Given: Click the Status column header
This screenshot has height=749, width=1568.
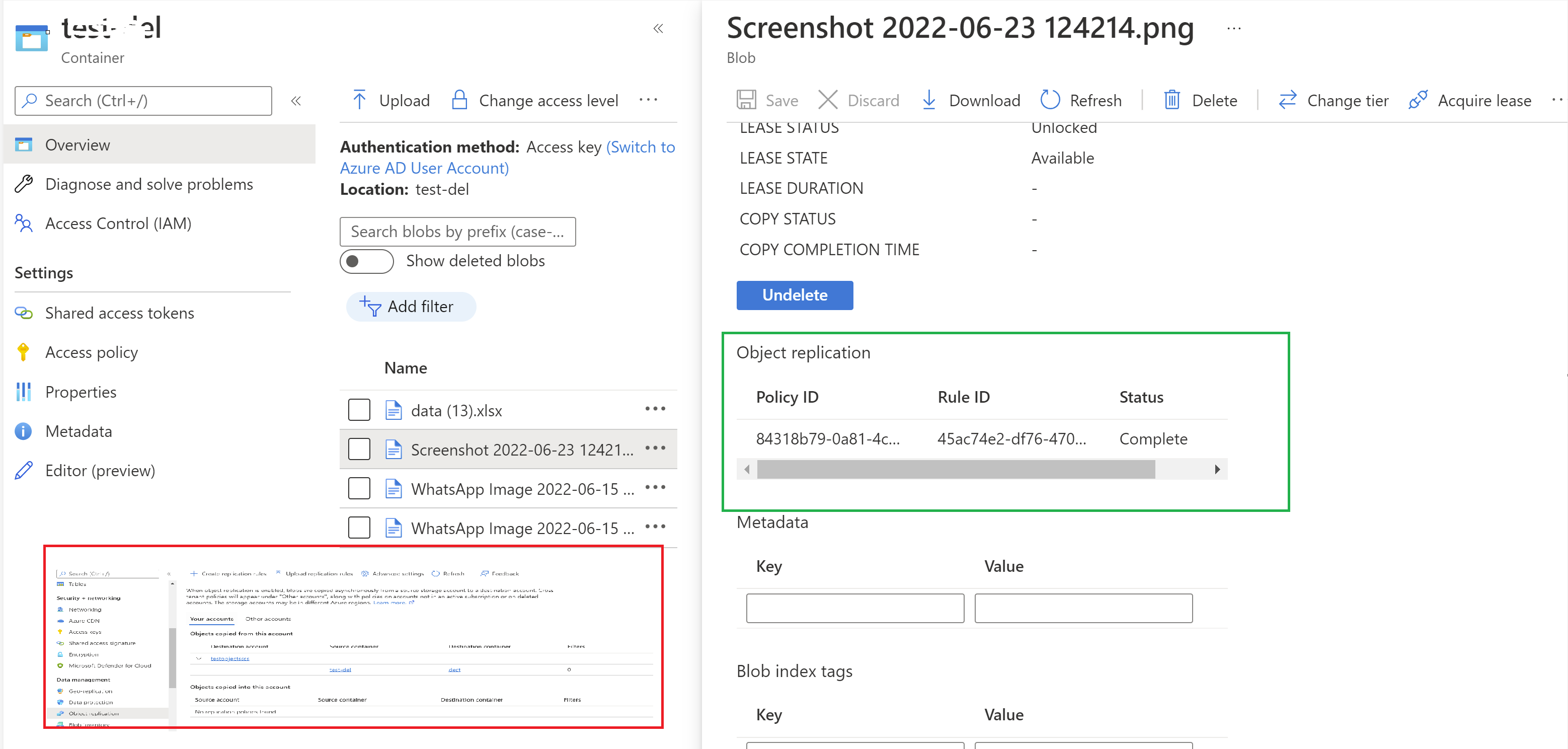Looking at the screenshot, I should pyautogui.click(x=1141, y=397).
